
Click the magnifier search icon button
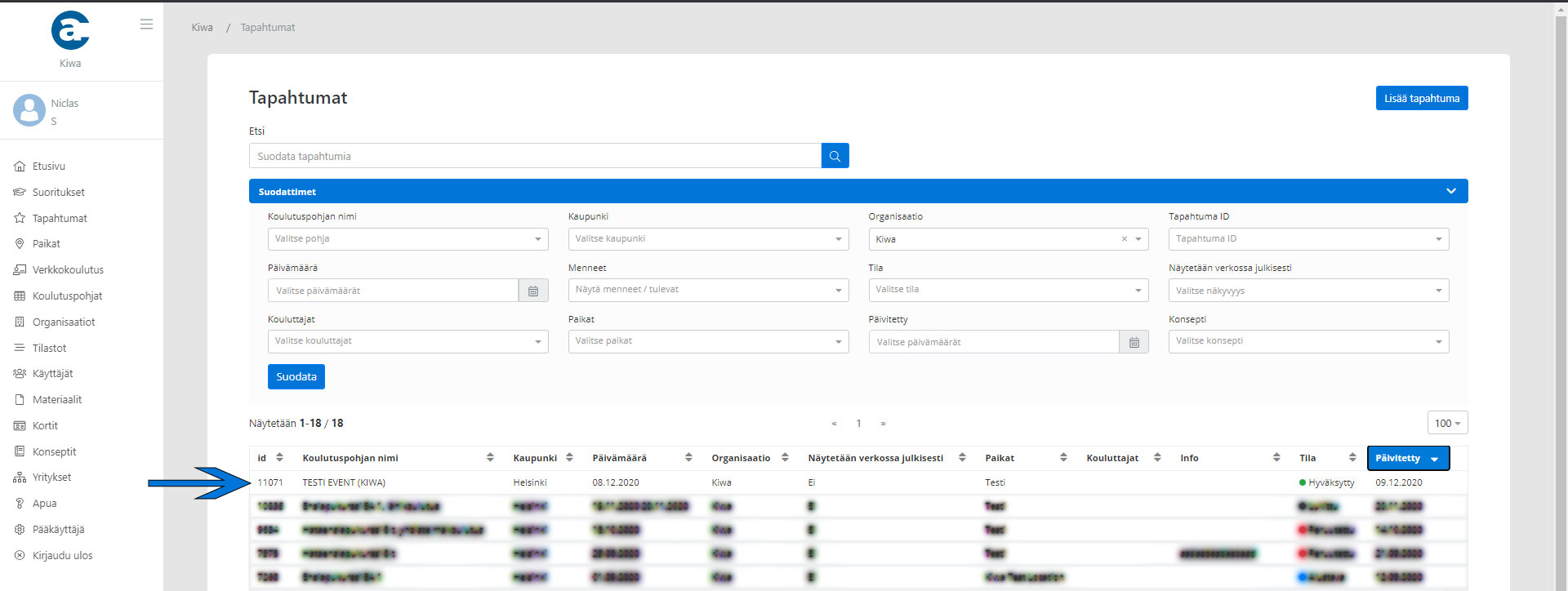[835, 156]
